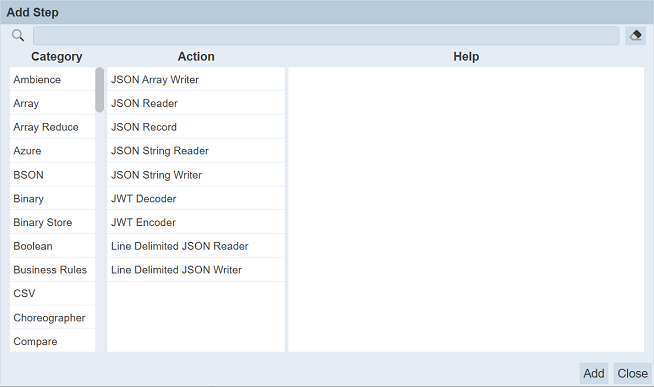Select the CSV category
Screen dimensions: 654x387
coord(53,294)
